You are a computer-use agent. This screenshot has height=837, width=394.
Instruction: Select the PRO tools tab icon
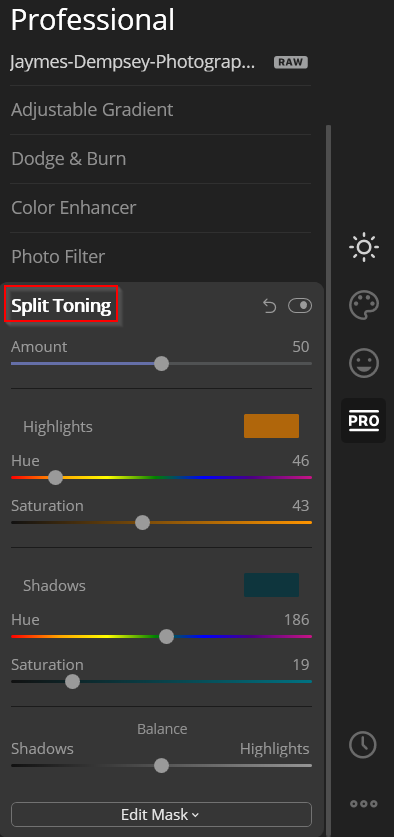coord(364,421)
